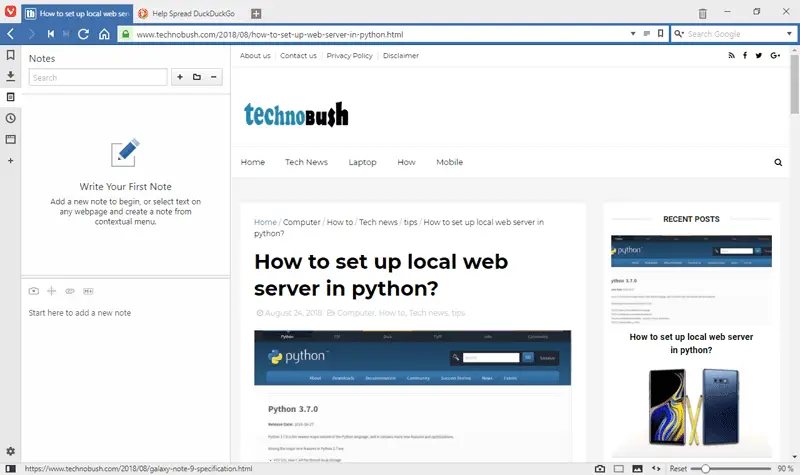The image size is (800, 475).
Task: Add screenshot to note with camera
Action: click(x=34, y=291)
